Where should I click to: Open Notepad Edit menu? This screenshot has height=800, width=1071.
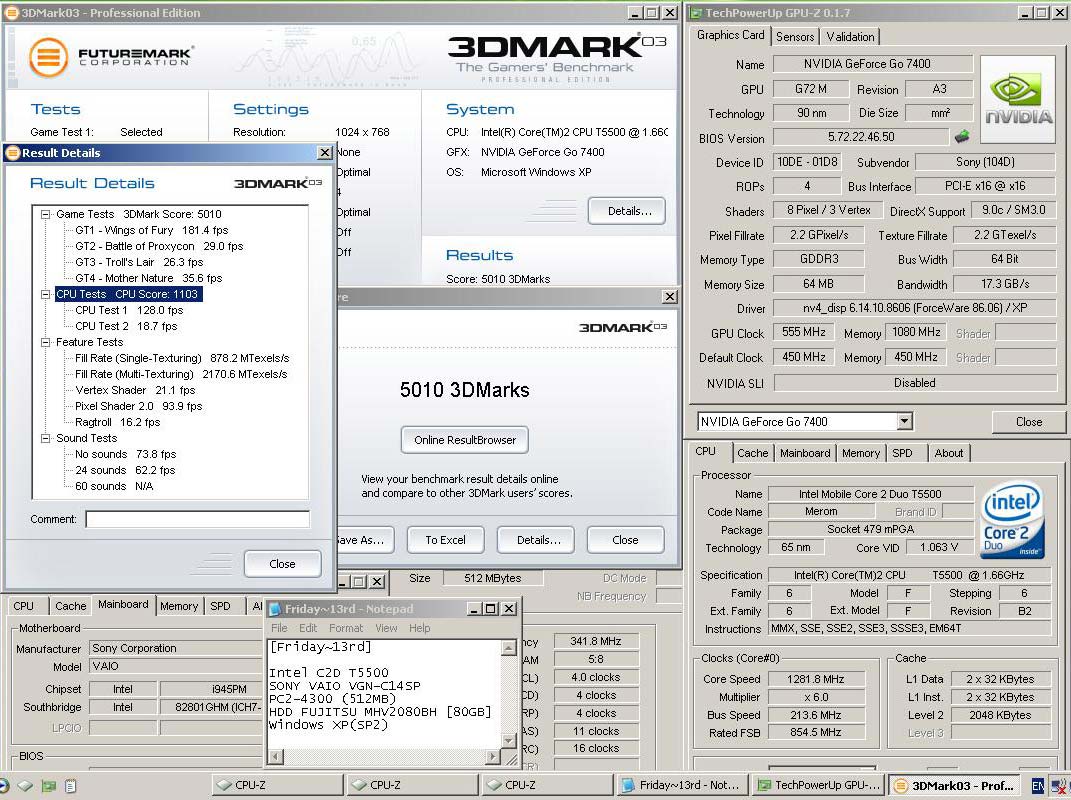point(308,628)
